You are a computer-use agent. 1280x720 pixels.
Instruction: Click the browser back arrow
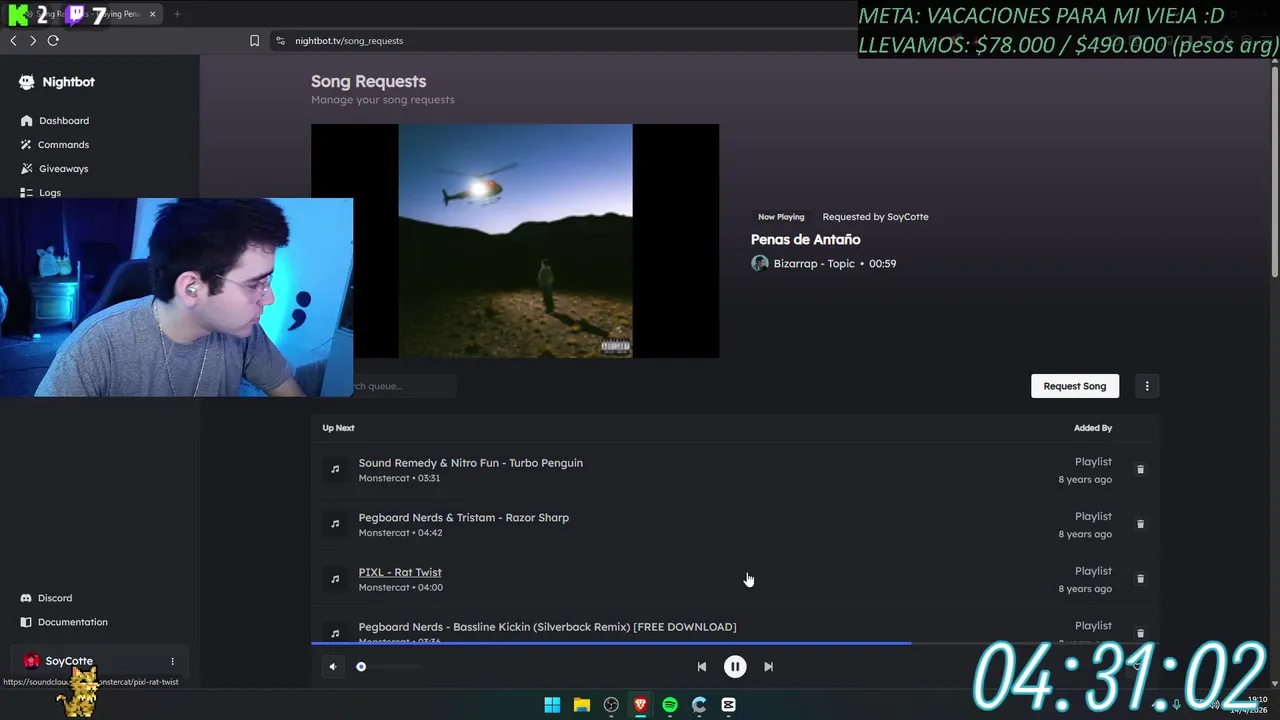[13, 41]
